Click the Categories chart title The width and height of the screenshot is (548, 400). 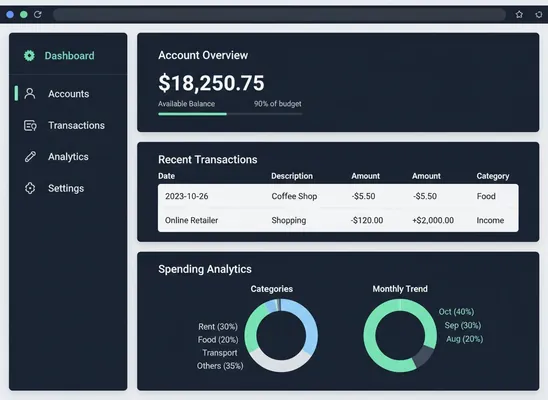(x=272, y=289)
